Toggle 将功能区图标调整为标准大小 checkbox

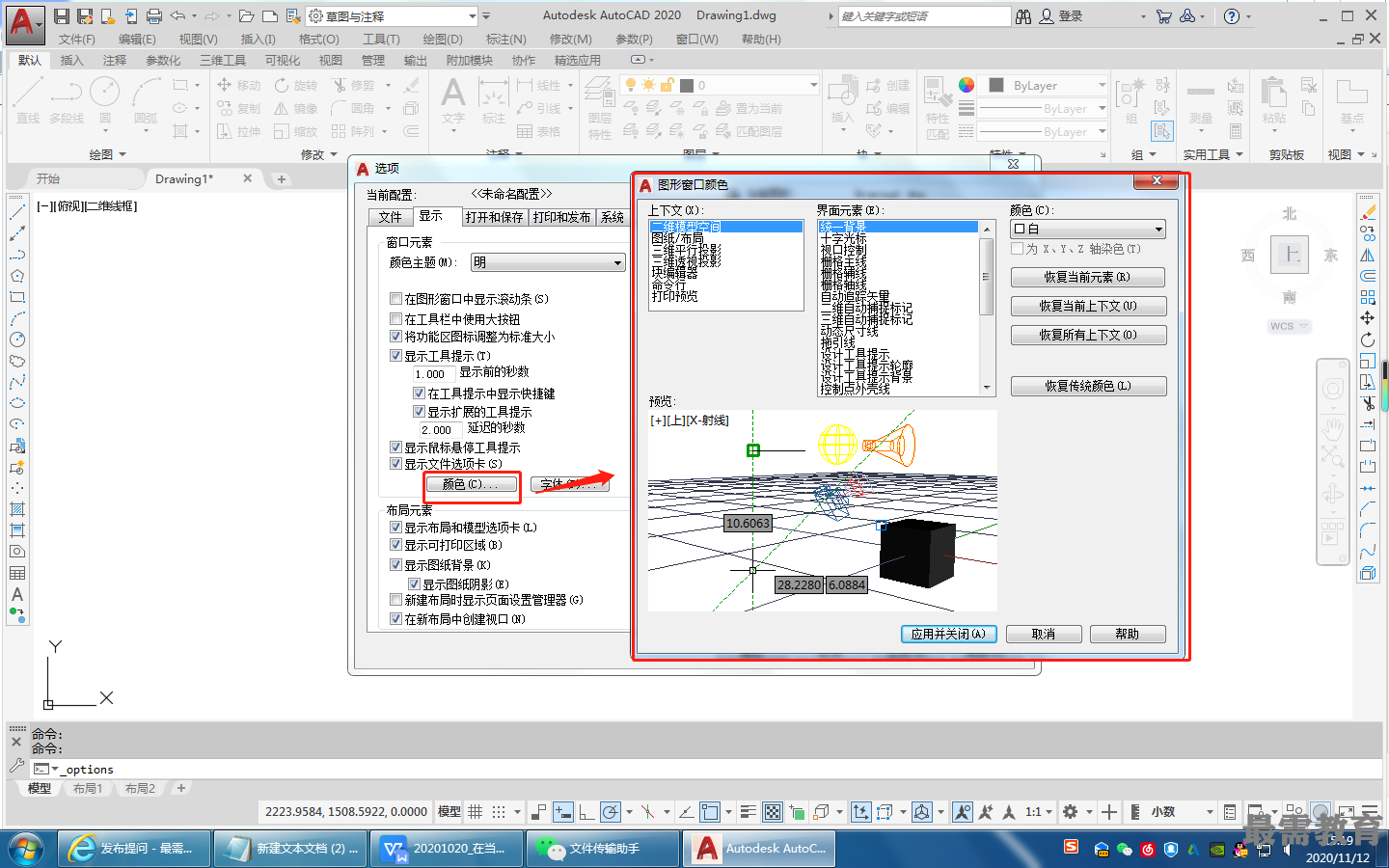(x=396, y=337)
